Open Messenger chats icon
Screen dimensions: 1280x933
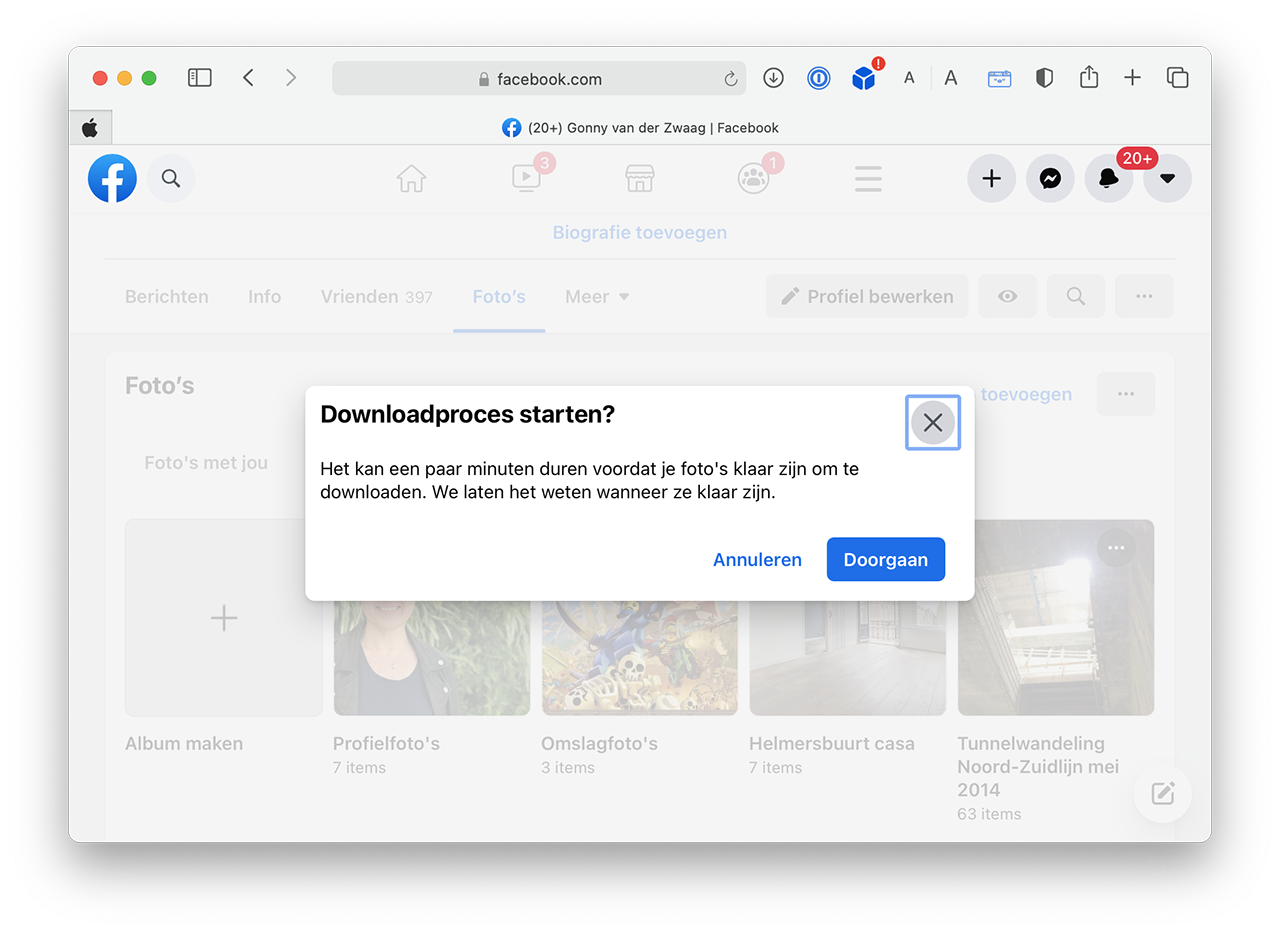(1050, 179)
